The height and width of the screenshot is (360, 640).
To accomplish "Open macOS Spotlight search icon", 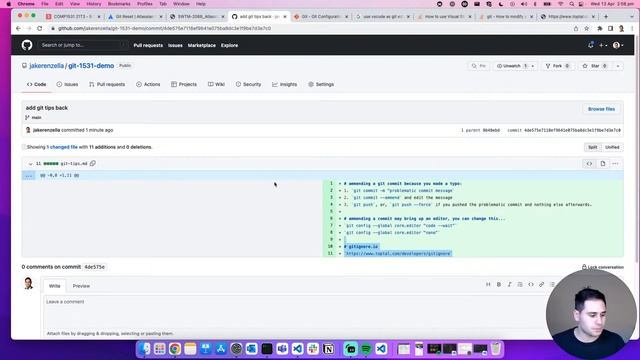I will 571,4.
